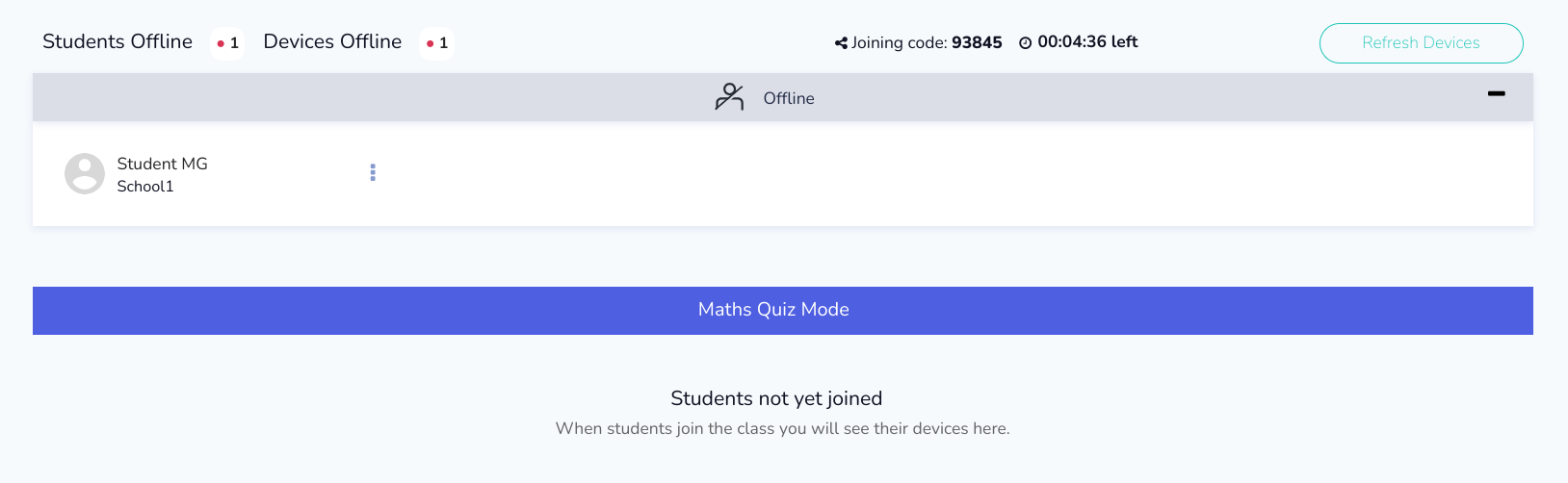The image size is (1568, 483).
Task: Click the Students not yet joined heading
Action: point(776,398)
